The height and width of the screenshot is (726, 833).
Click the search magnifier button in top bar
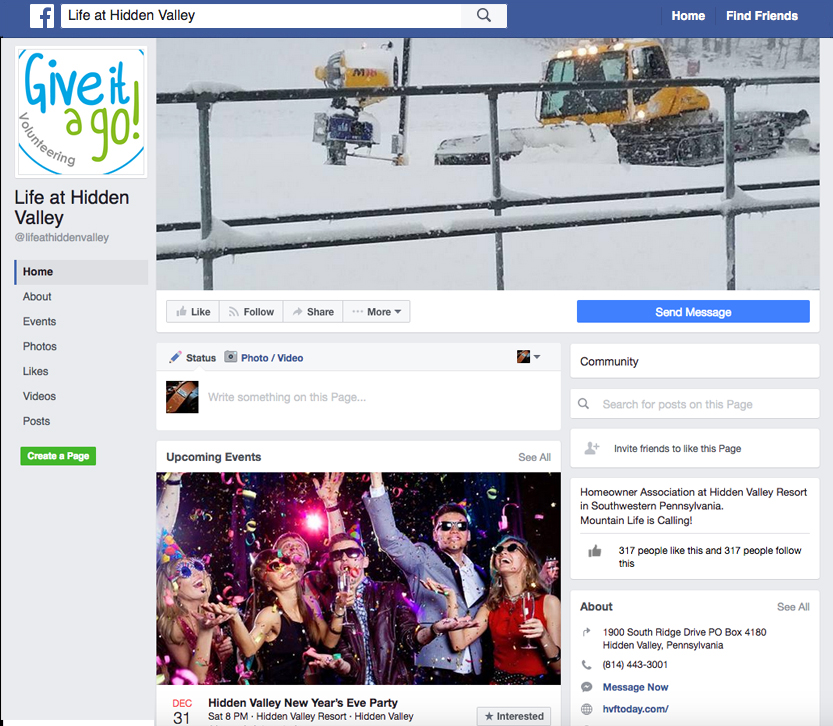484,15
